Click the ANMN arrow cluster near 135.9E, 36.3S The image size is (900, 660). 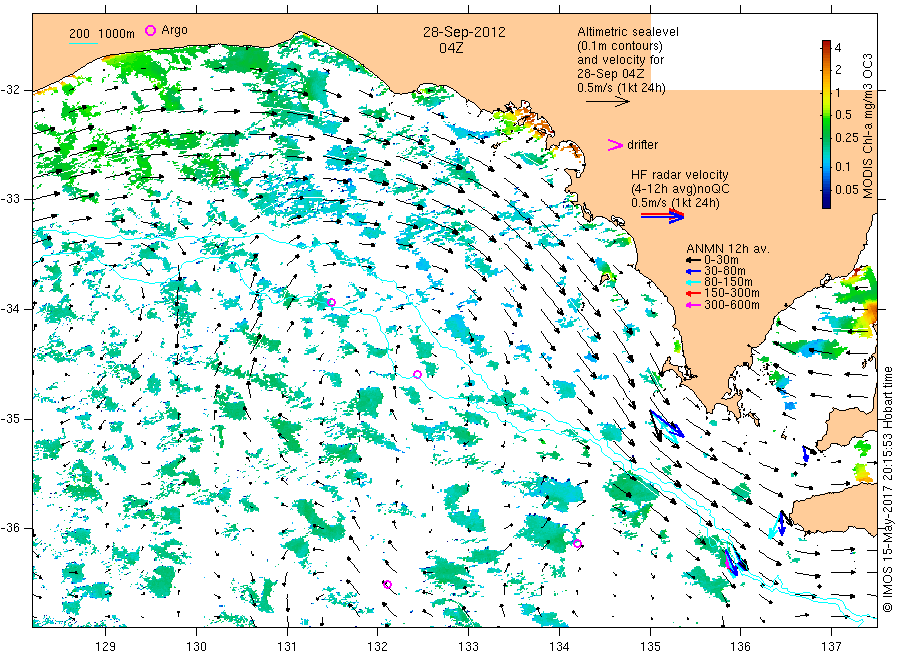coord(734,561)
